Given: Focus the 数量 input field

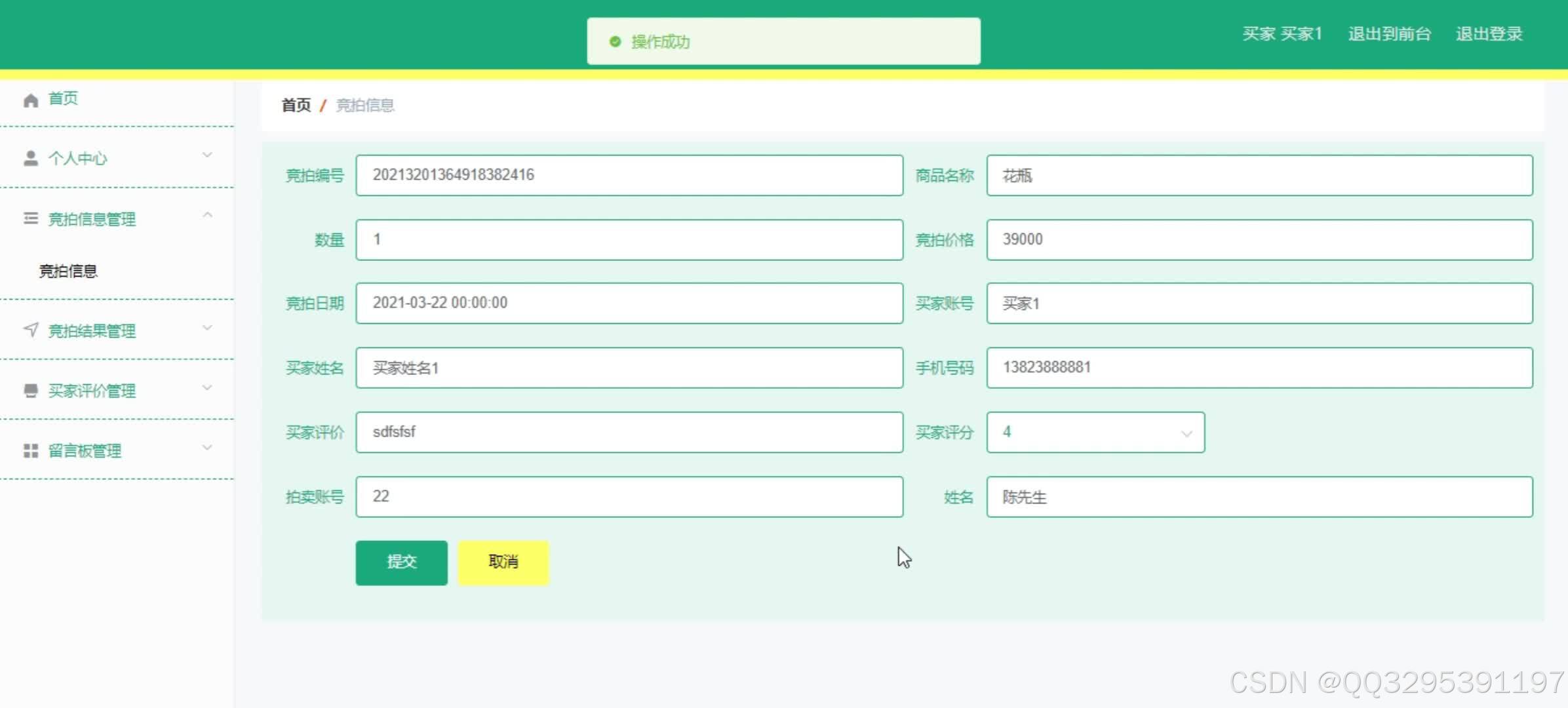Looking at the screenshot, I should pos(629,239).
